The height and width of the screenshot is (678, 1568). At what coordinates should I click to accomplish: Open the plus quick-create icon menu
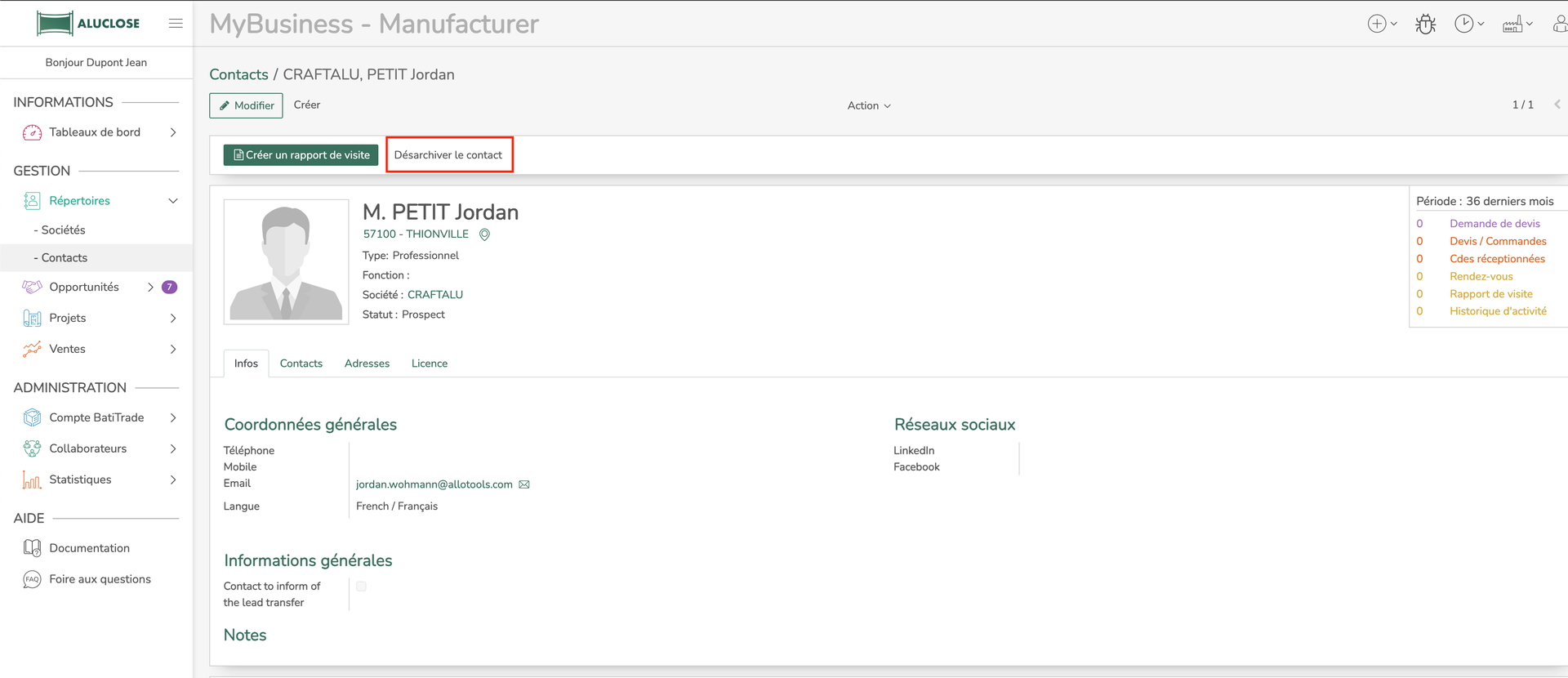point(1381,25)
